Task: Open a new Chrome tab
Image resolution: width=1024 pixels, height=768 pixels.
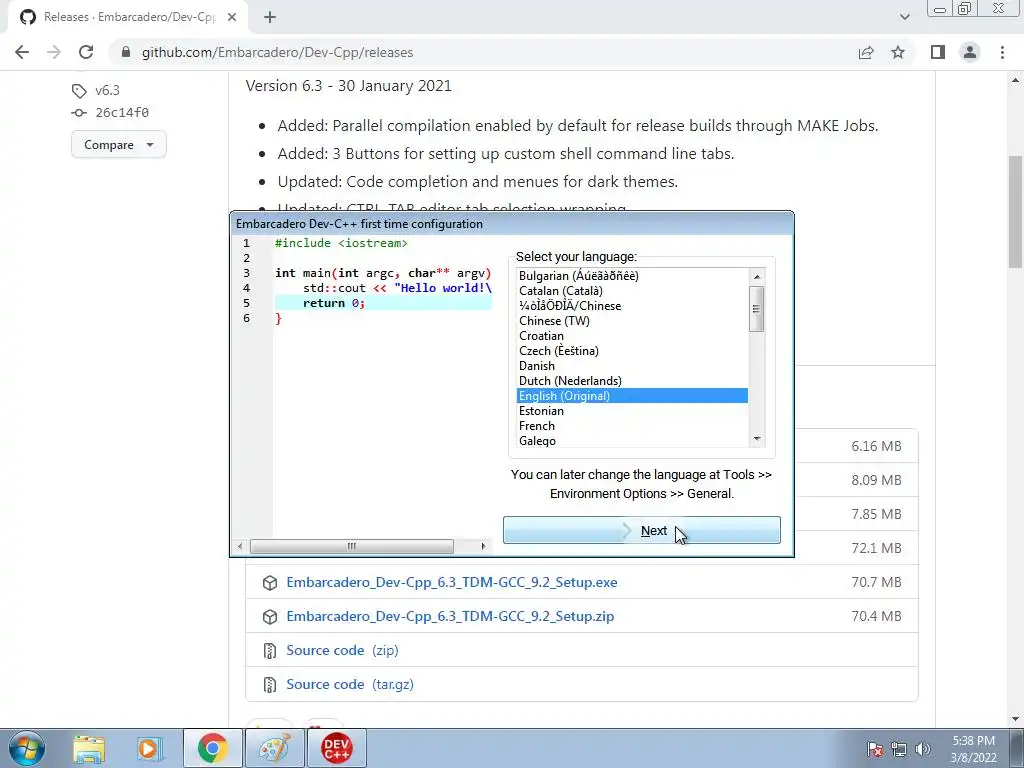Action: tap(270, 18)
